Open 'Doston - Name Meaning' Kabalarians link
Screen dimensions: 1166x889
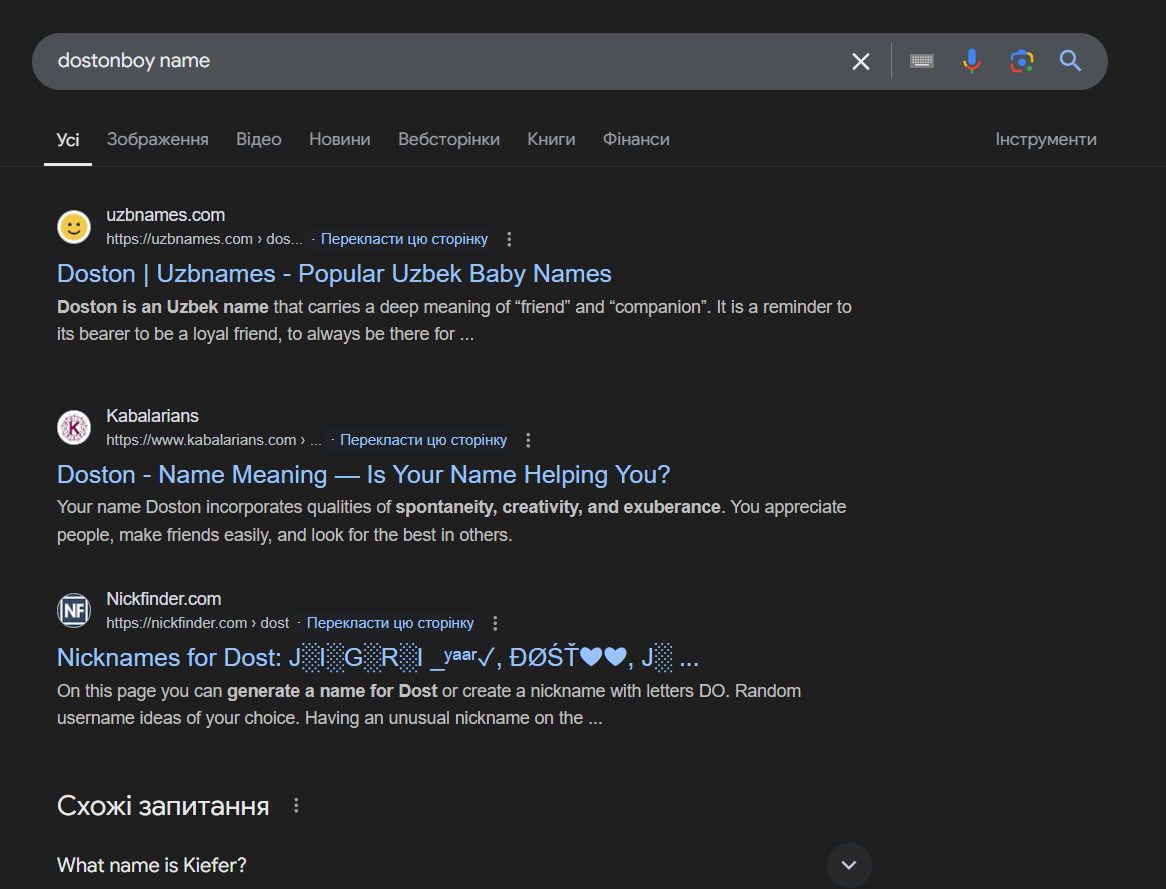(363, 475)
